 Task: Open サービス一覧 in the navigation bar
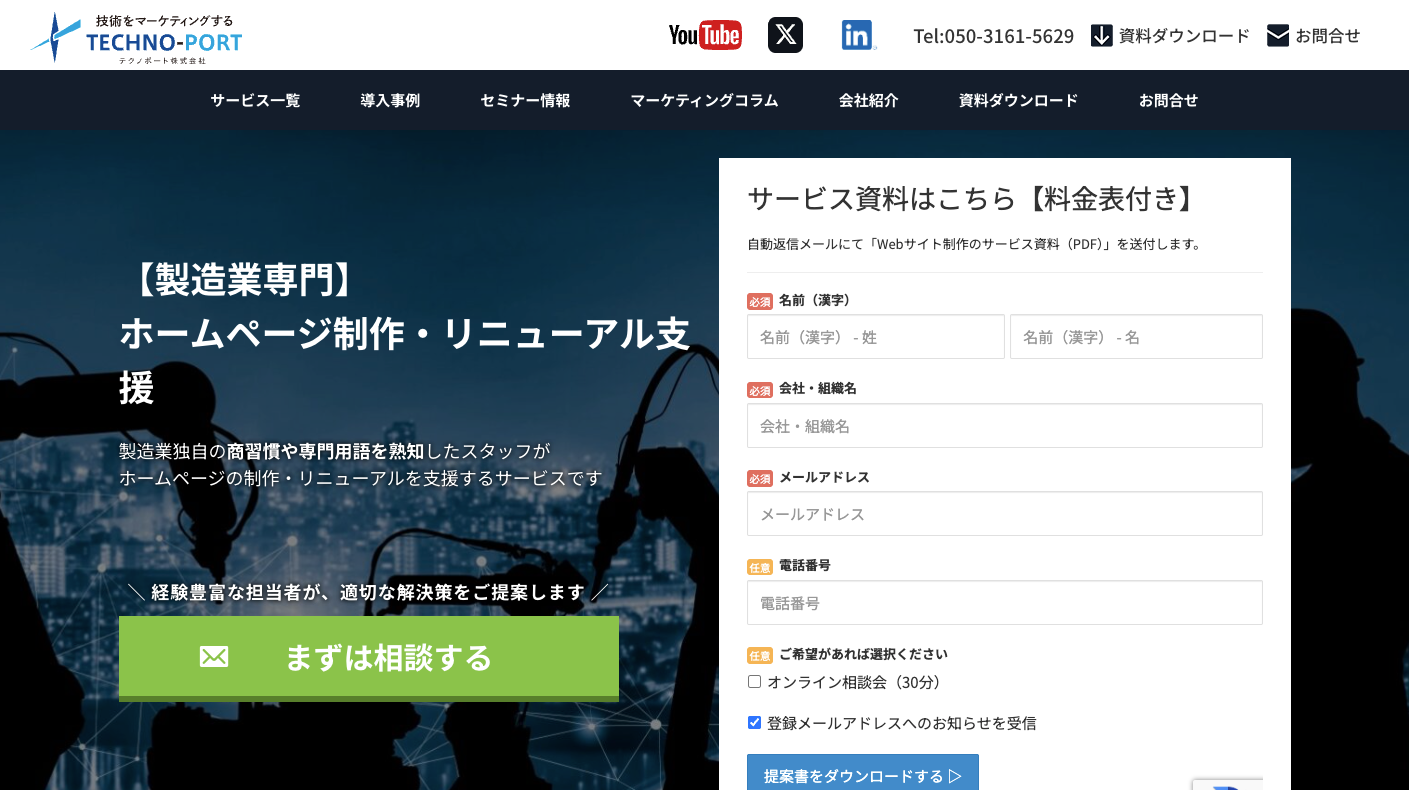[x=255, y=100]
